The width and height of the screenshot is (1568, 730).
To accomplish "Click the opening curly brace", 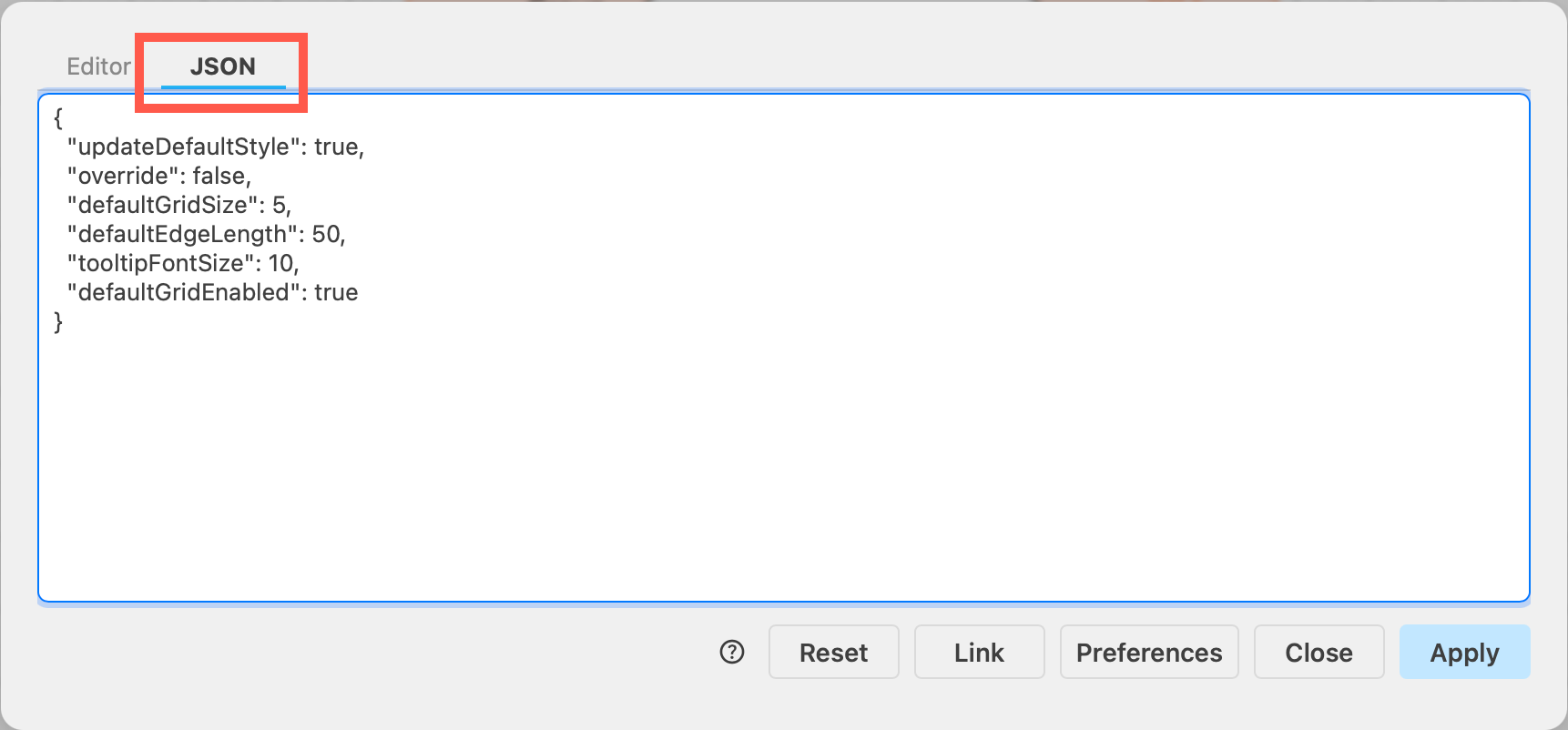I will 58,117.
